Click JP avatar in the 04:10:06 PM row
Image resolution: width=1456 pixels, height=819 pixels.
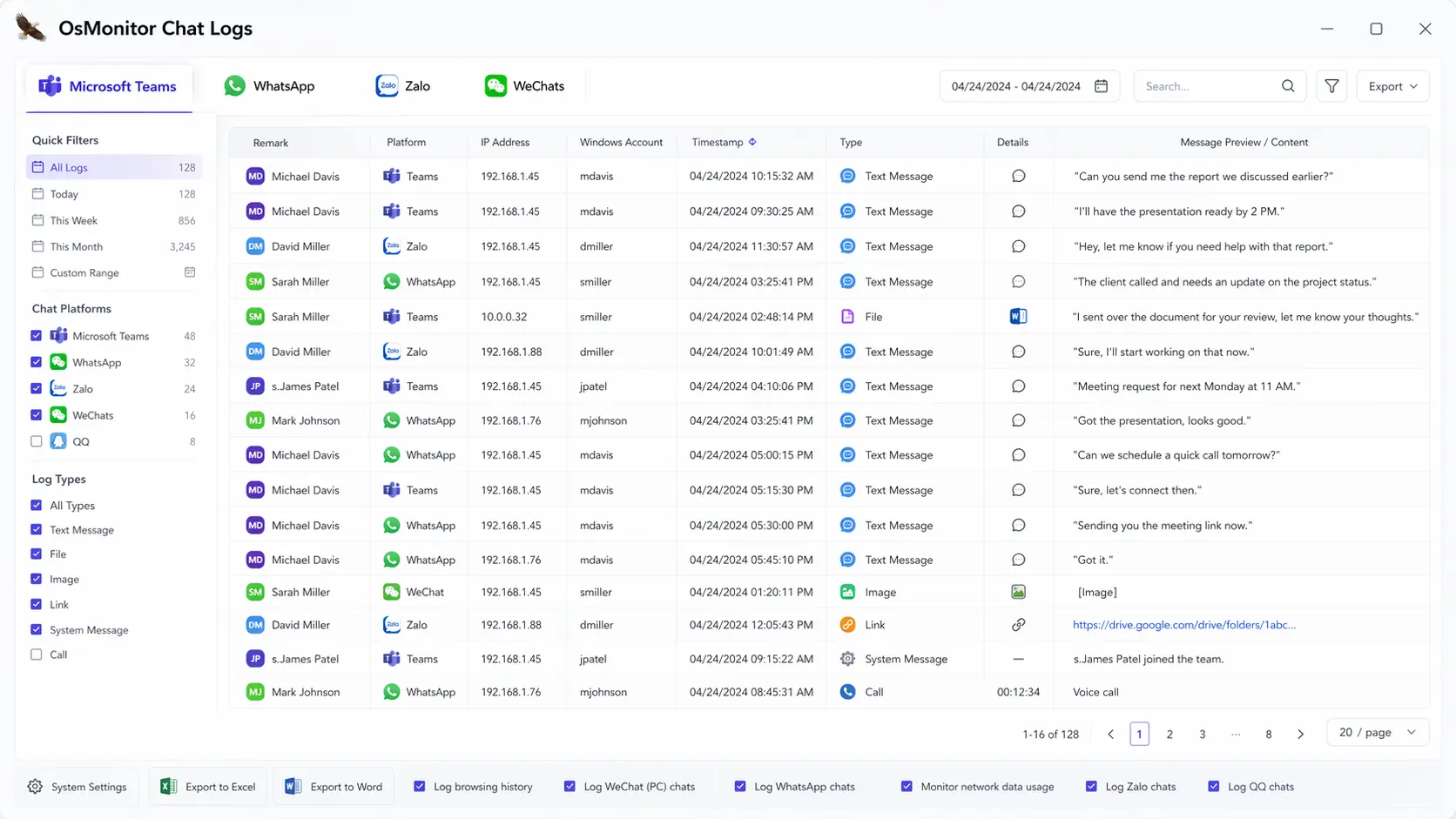coord(255,386)
